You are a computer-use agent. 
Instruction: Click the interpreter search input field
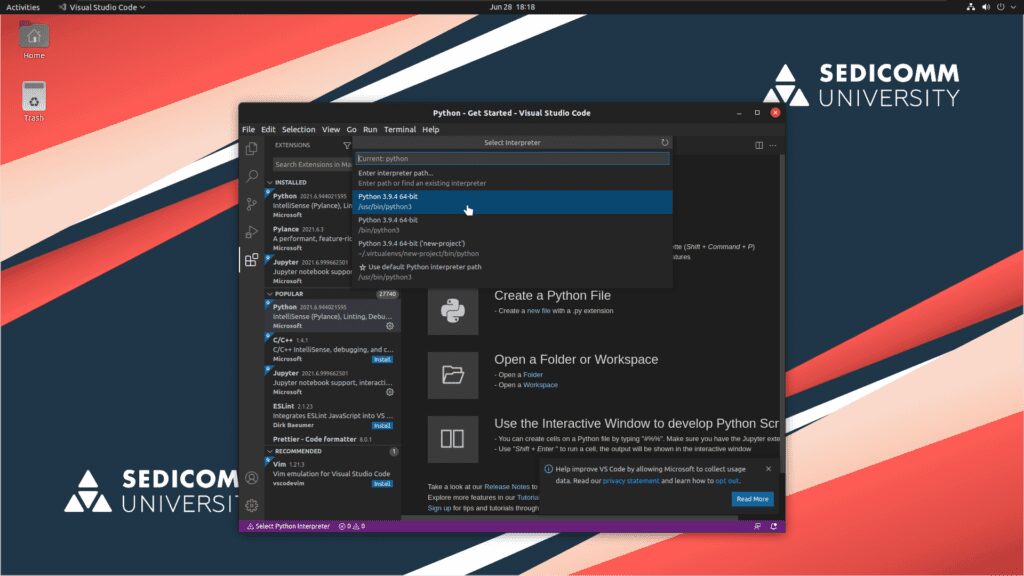click(512, 158)
